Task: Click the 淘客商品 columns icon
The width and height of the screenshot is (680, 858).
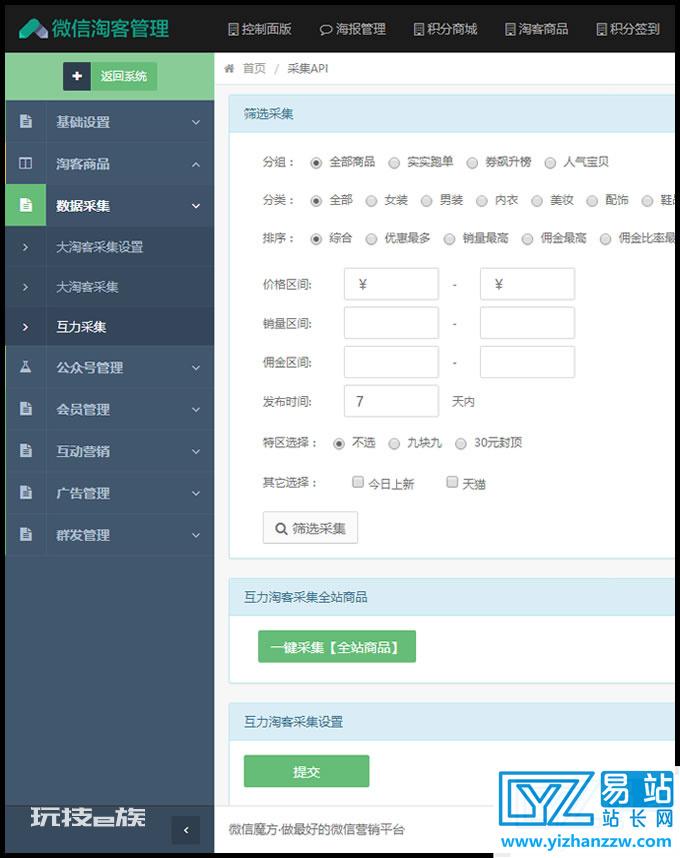Action: coord(26,163)
